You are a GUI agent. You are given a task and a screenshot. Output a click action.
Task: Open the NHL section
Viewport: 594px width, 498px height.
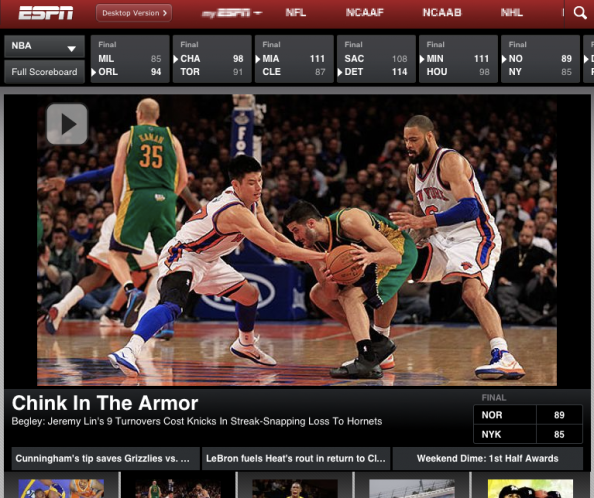click(x=512, y=13)
